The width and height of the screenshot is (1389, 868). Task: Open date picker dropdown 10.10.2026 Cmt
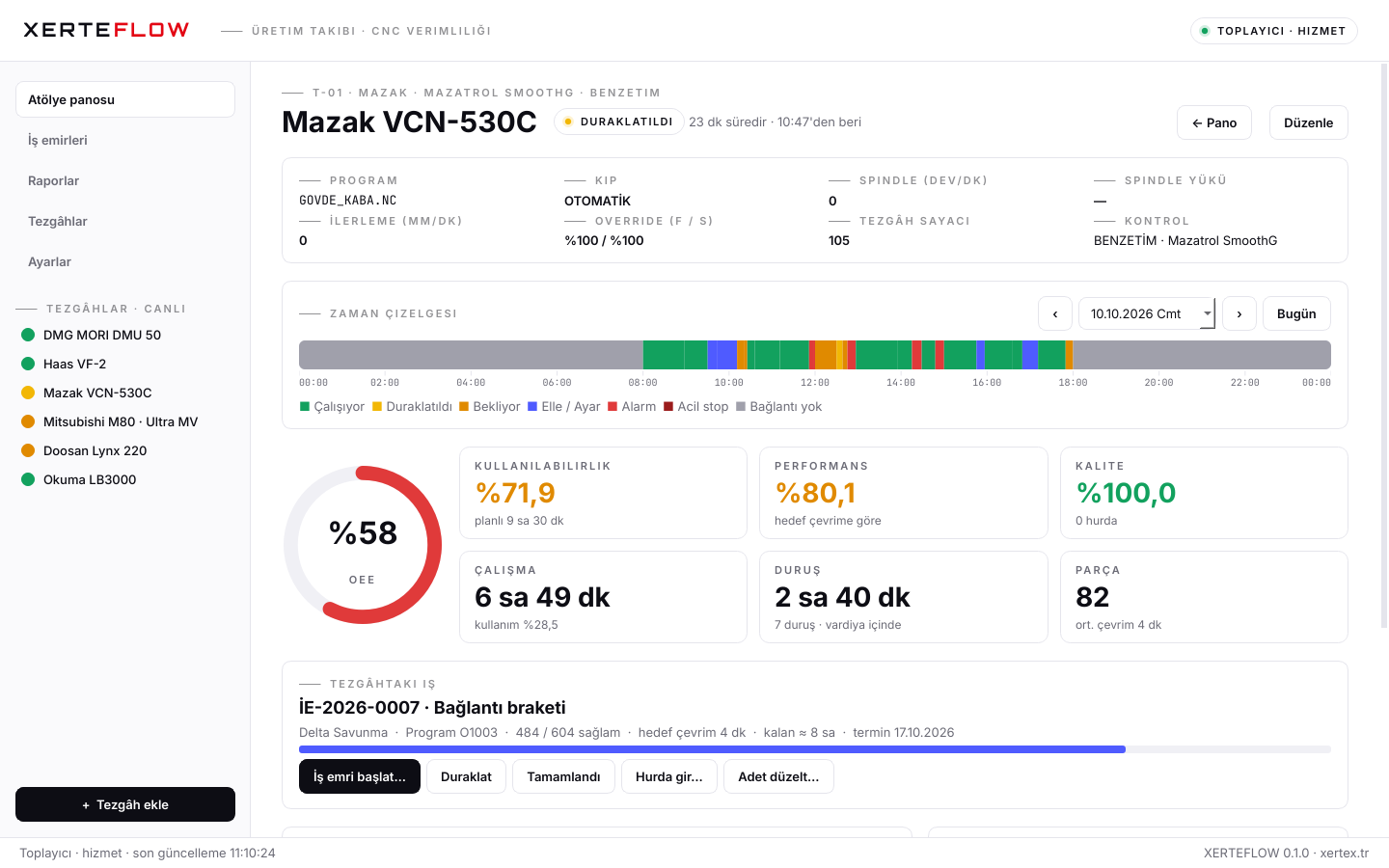pos(1147,313)
